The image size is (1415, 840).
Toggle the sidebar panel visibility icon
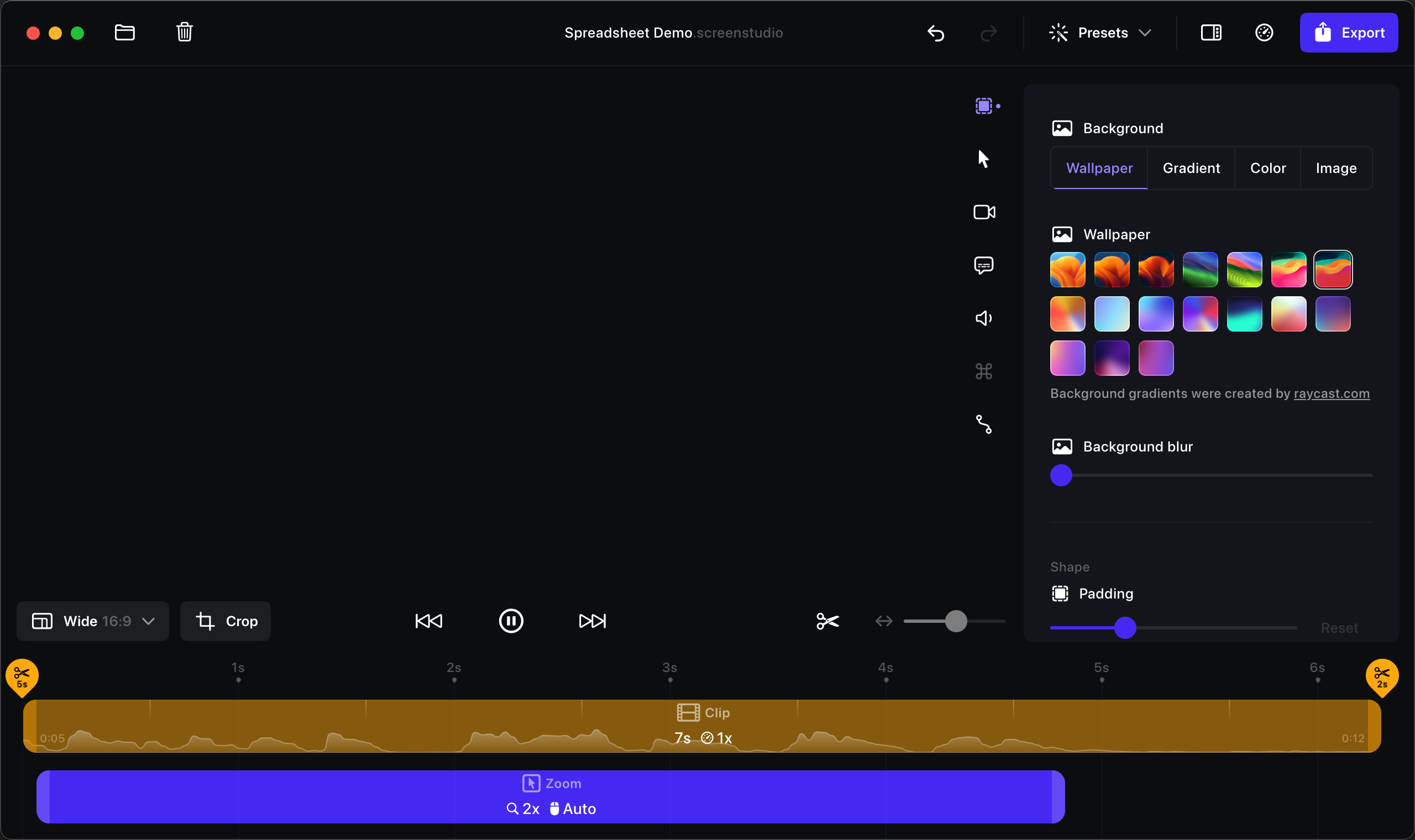point(1210,32)
